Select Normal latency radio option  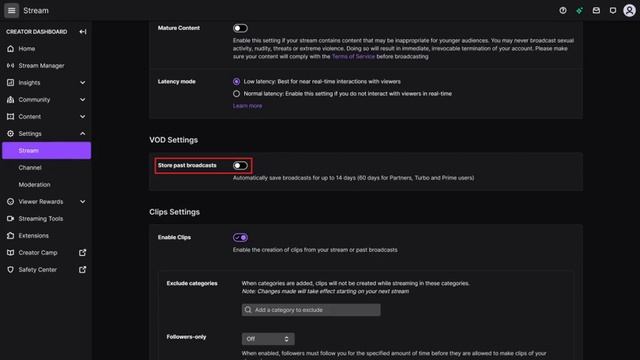click(236, 93)
